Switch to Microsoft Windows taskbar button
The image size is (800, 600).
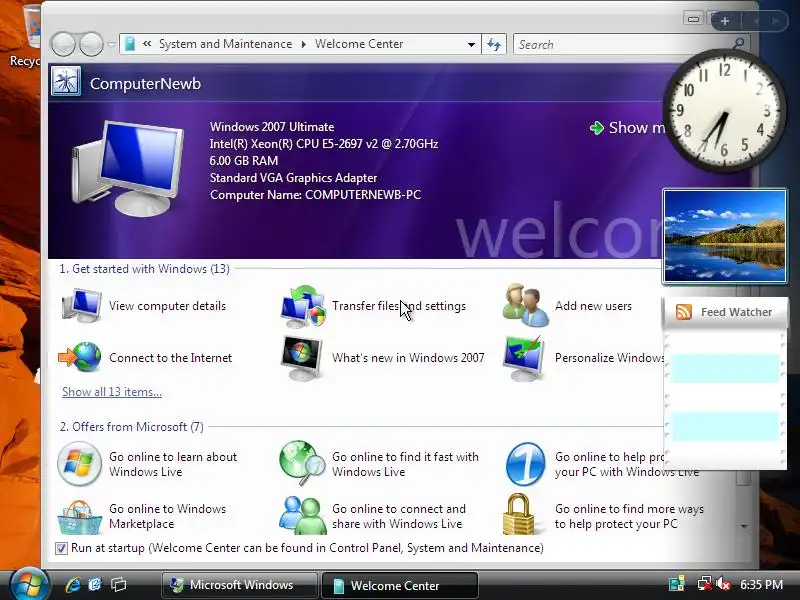coord(239,585)
